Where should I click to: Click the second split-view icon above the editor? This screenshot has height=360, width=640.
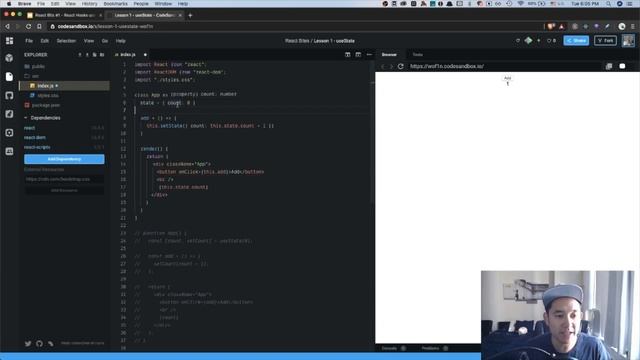point(358,55)
